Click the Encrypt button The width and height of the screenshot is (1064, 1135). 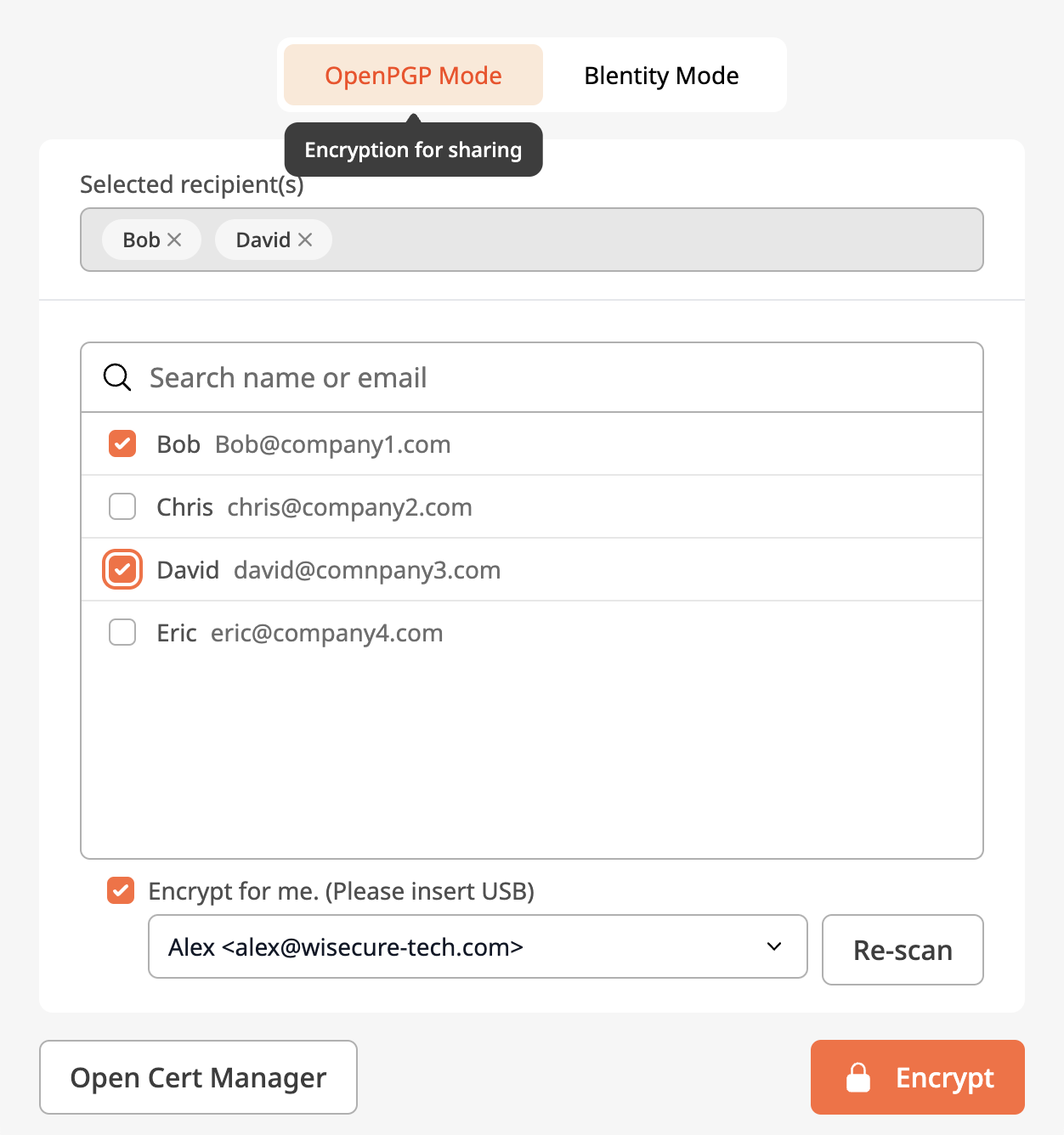tap(918, 1077)
